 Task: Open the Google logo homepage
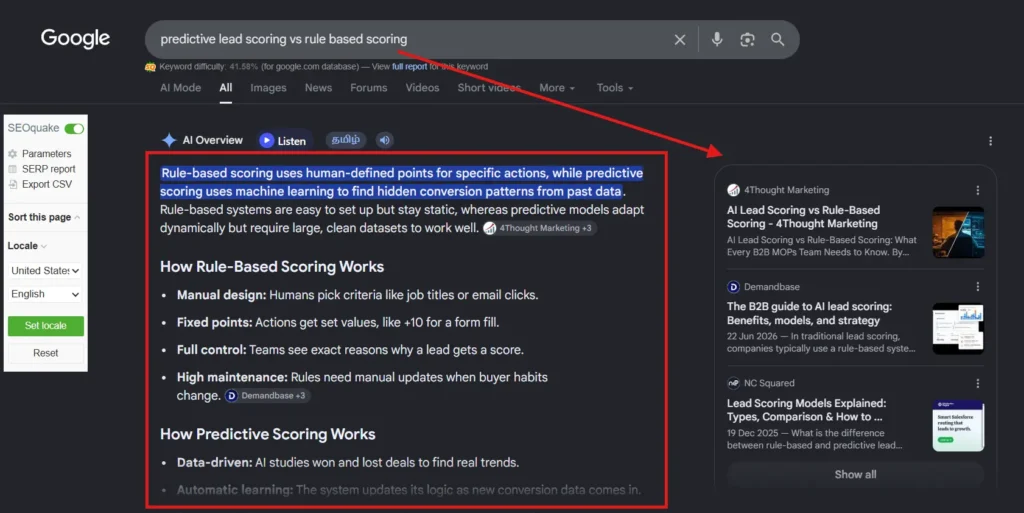coord(75,39)
